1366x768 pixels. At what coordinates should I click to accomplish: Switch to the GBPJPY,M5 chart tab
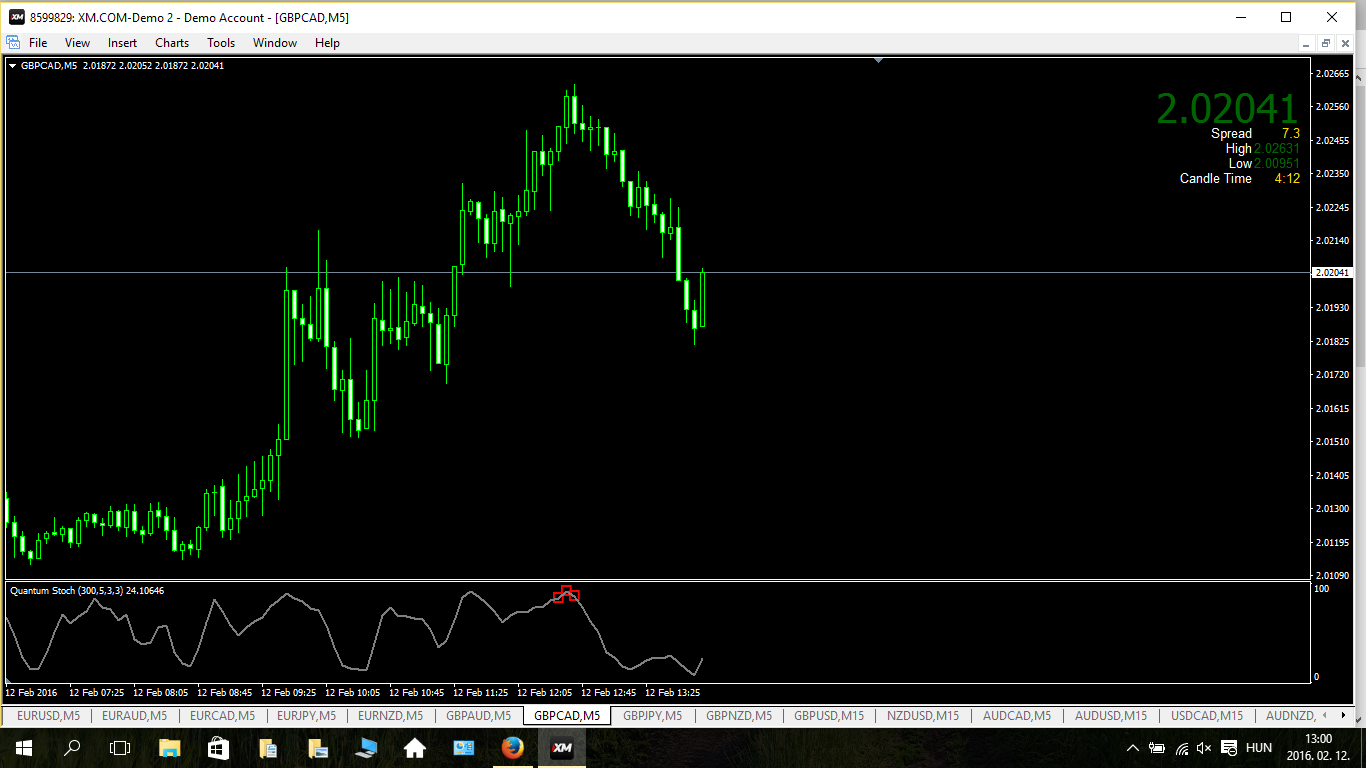pos(652,716)
